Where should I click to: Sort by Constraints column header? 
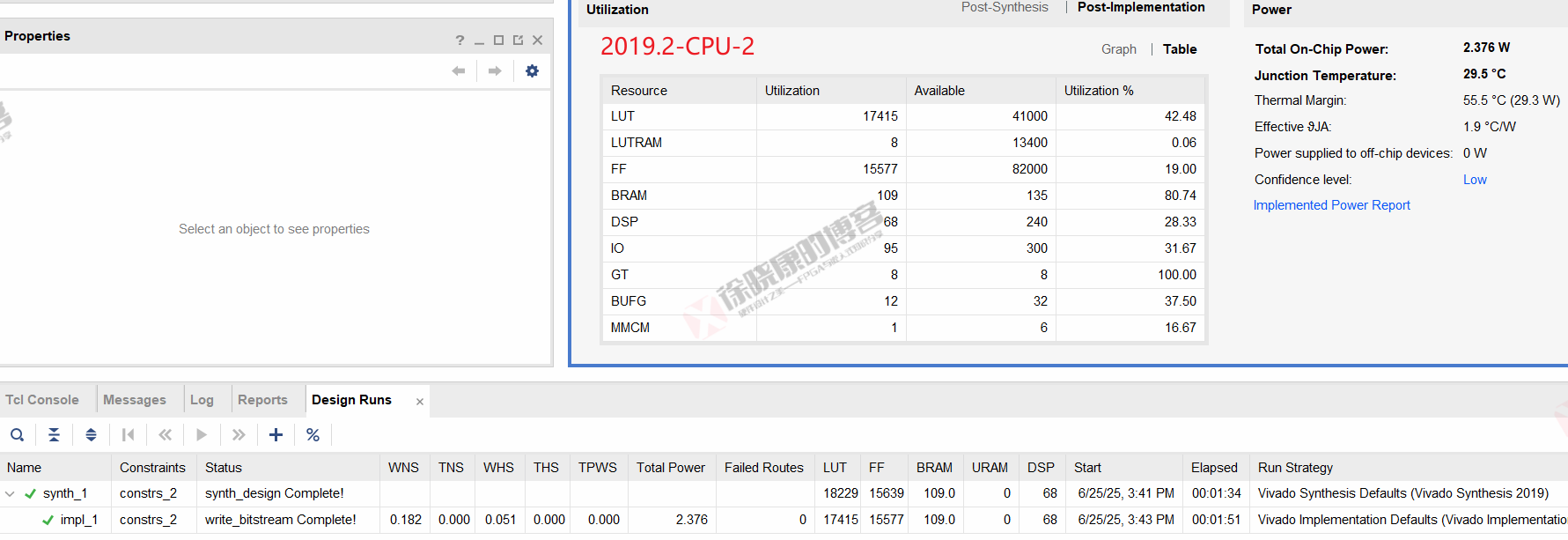click(x=152, y=468)
